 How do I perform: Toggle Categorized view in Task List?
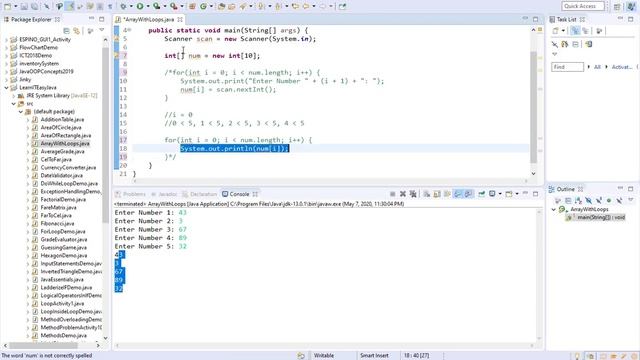(x=575, y=31)
